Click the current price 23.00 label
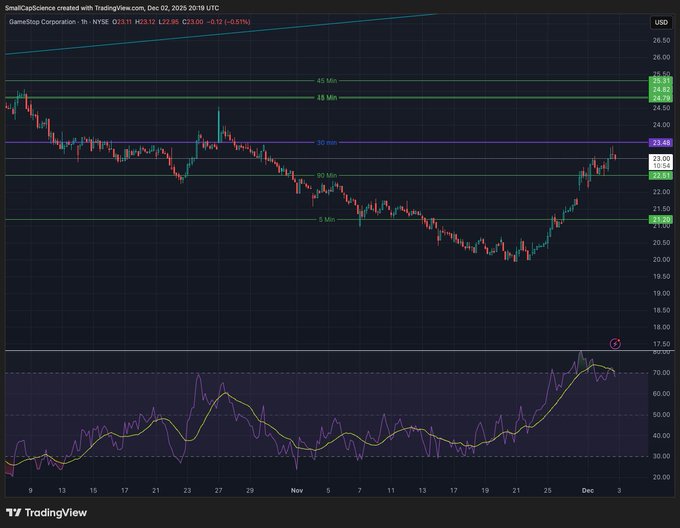 tap(660, 158)
